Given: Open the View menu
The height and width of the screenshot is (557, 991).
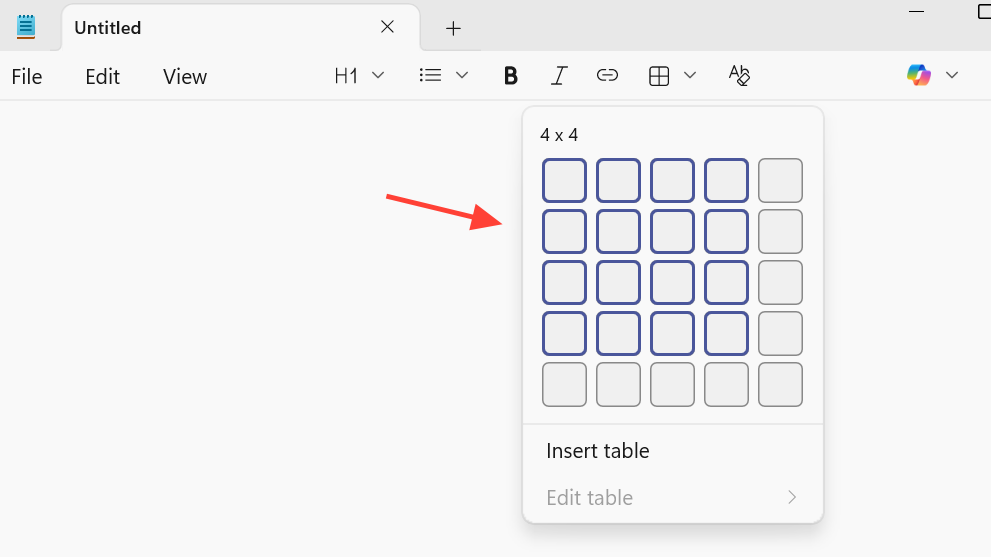Looking at the screenshot, I should [x=185, y=77].
